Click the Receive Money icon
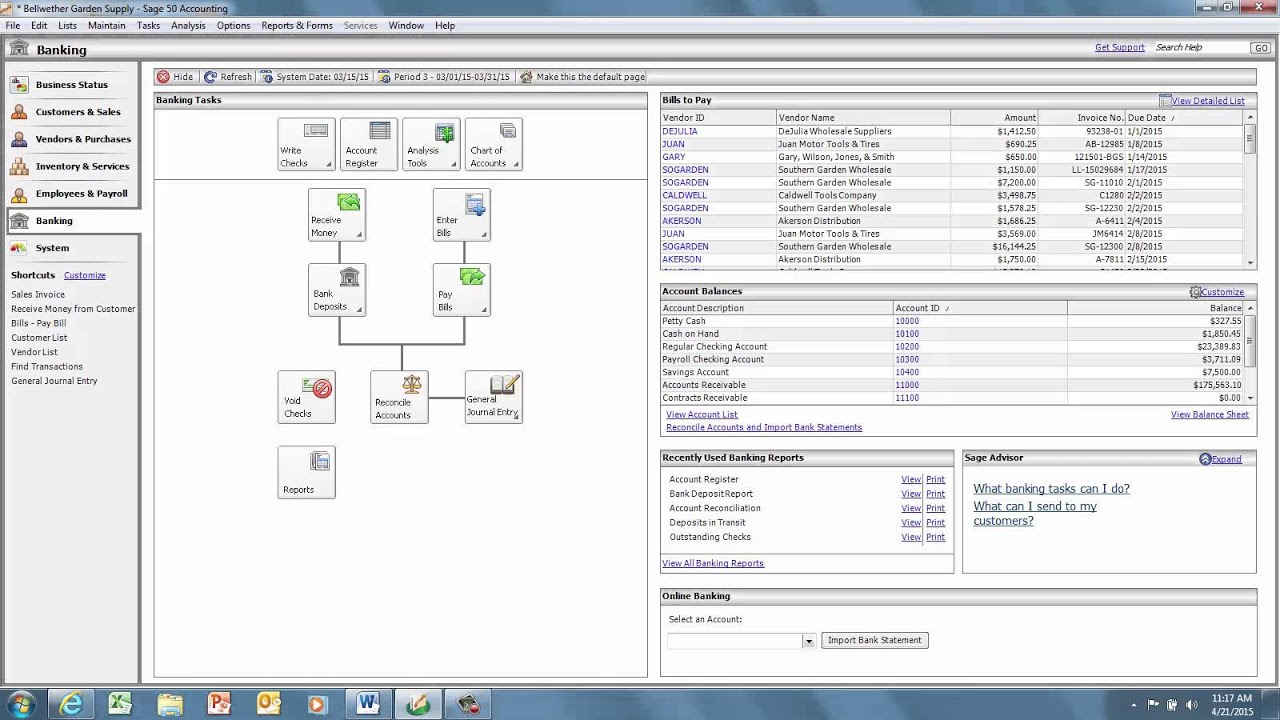This screenshot has width=1280, height=720. (x=337, y=214)
